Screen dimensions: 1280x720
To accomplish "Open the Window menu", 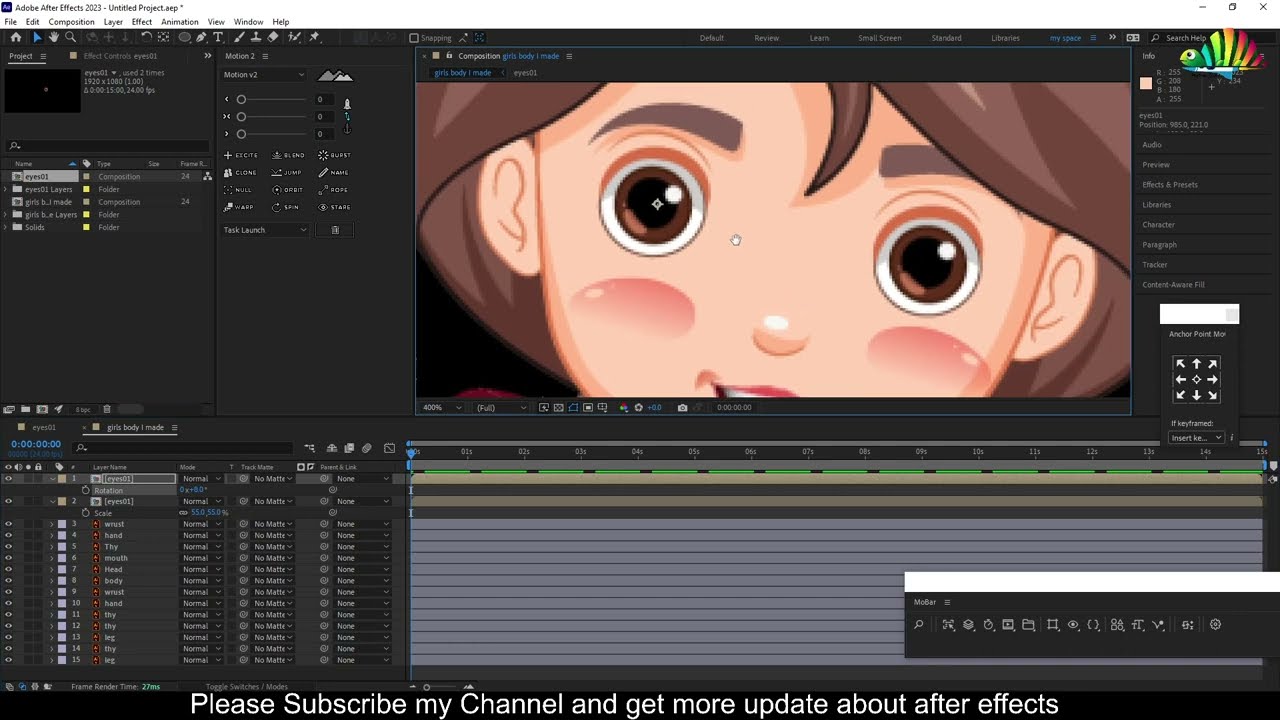I will pos(248,22).
